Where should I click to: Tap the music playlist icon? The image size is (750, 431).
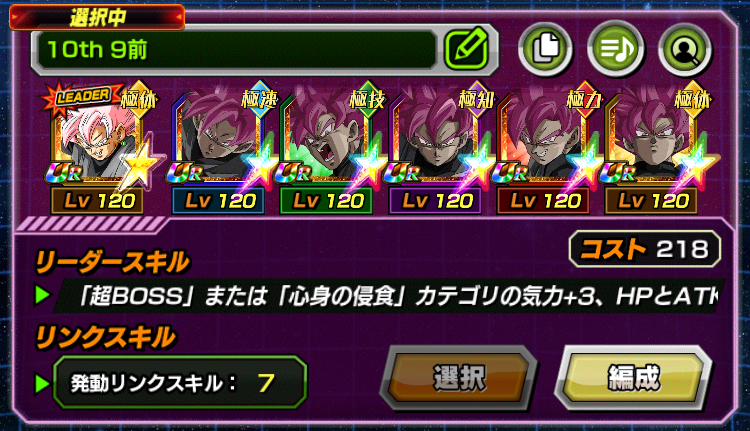coord(616,49)
